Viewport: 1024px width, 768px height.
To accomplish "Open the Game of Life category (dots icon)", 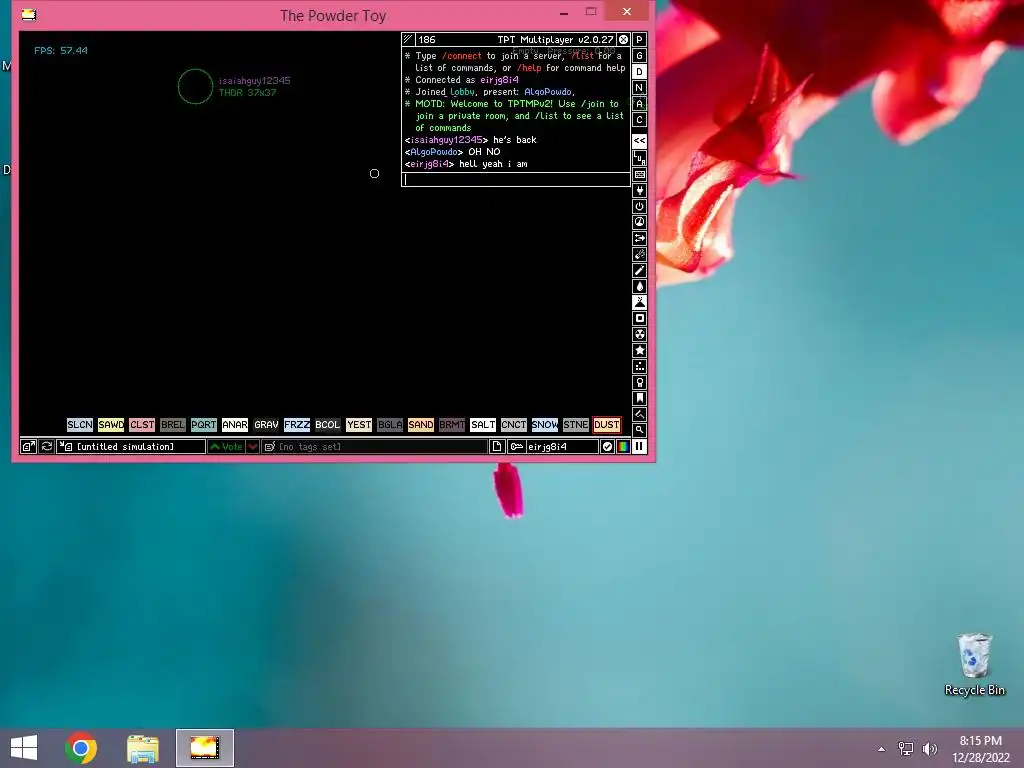I will pos(639,366).
